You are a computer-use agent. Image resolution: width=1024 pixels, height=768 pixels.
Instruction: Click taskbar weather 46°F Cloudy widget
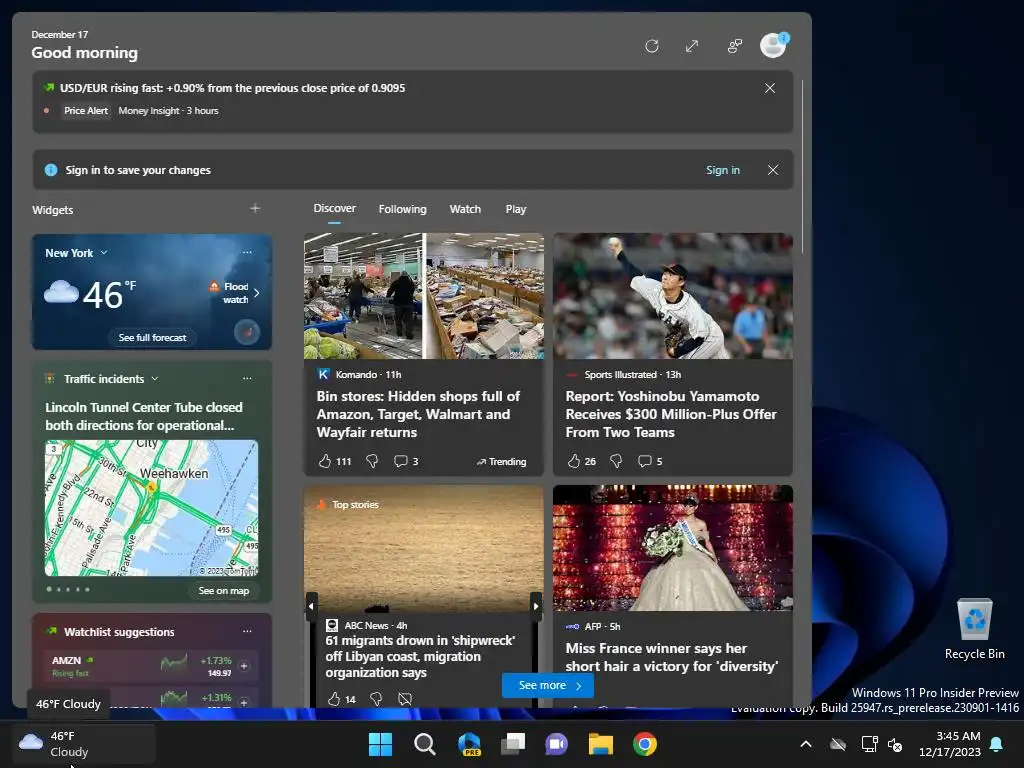(84, 744)
